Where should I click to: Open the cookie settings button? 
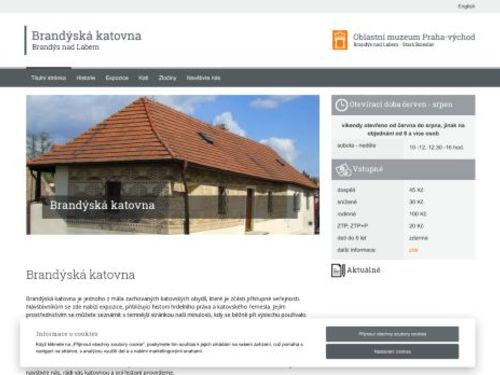click(392, 352)
